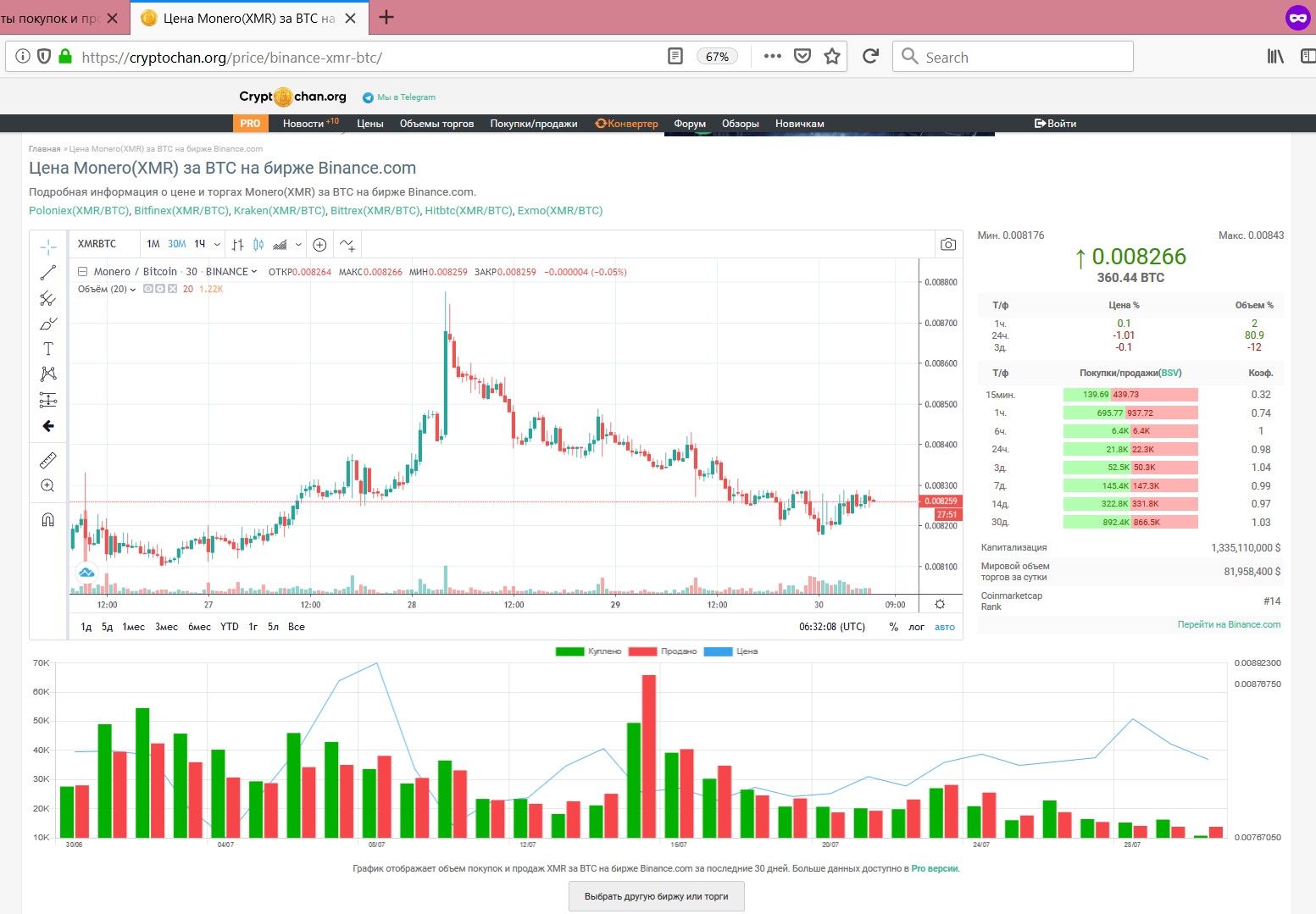Toggle logarithmic scale 'лог'
The width and height of the screenshot is (1316, 914).
coord(916,627)
